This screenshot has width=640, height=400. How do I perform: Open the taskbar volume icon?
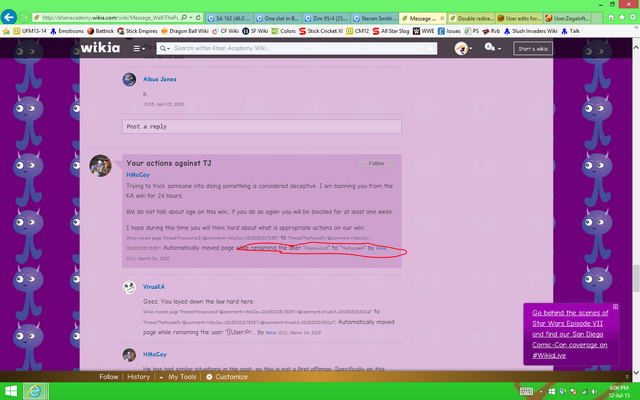coord(595,392)
